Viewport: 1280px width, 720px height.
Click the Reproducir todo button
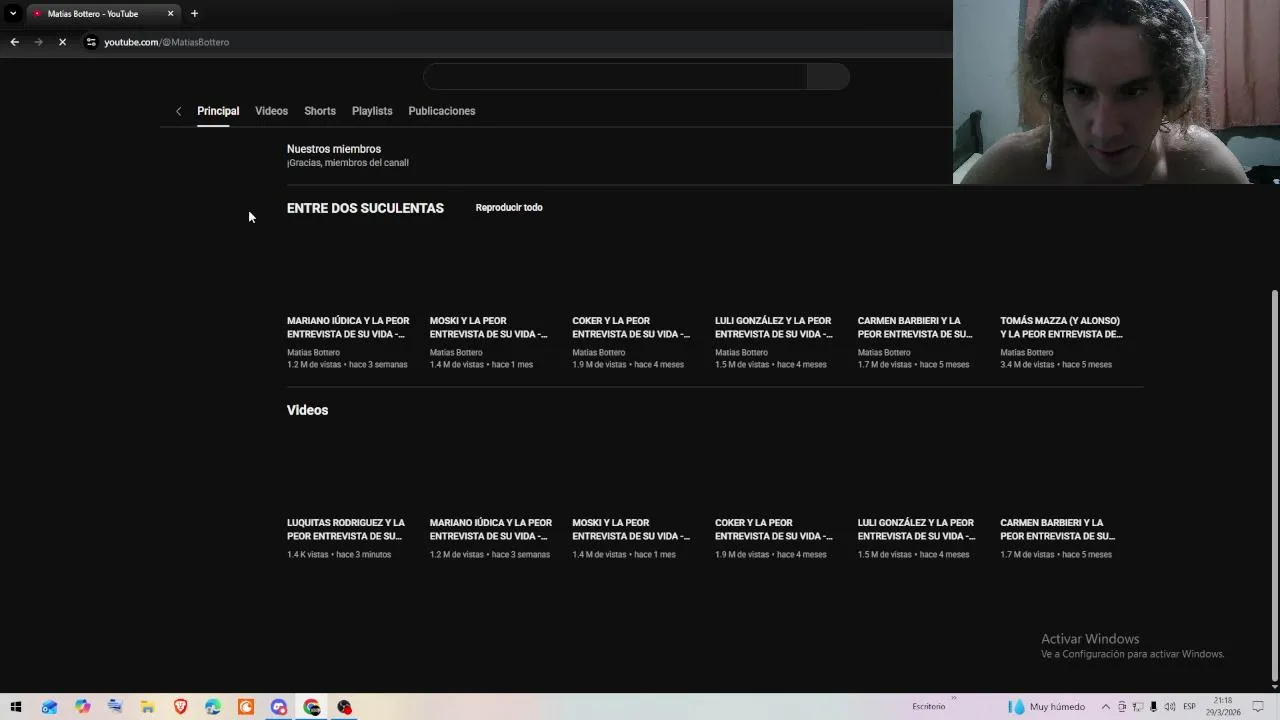(509, 207)
